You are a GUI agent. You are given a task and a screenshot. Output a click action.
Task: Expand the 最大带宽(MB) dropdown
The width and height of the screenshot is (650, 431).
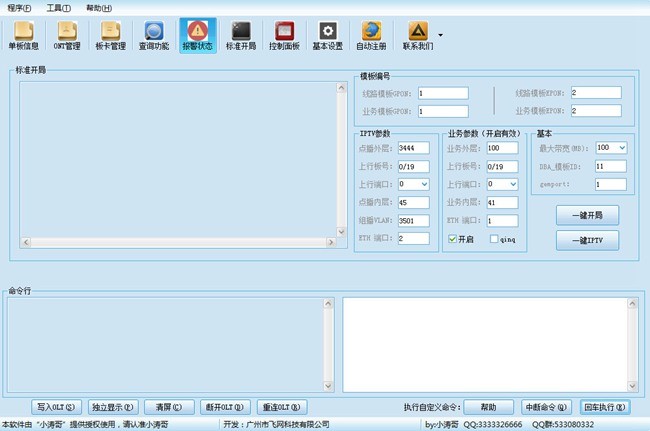click(x=622, y=148)
